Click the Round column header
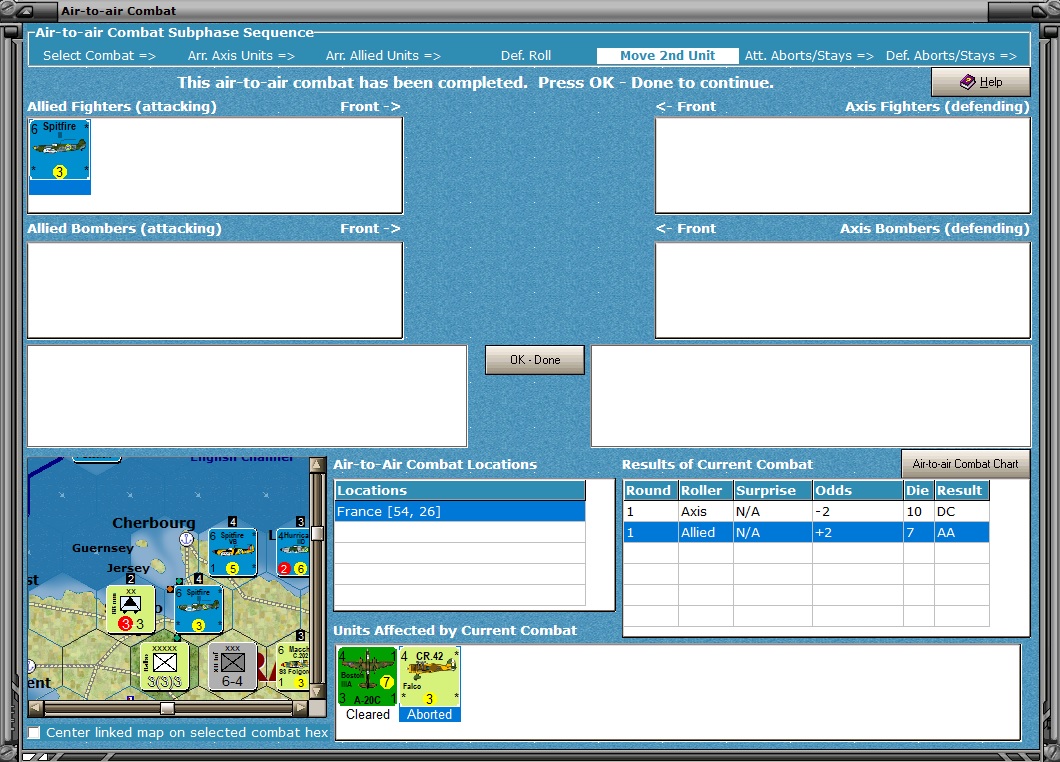 click(x=650, y=490)
